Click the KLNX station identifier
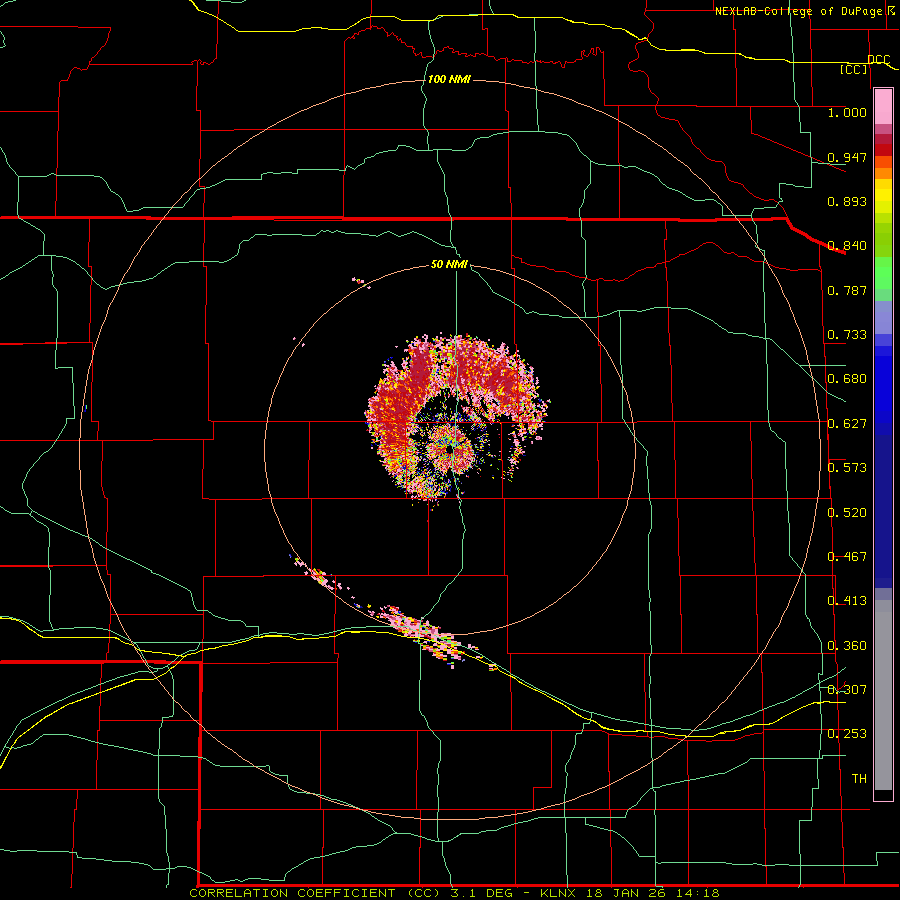The image size is (900, 900). 557,893
